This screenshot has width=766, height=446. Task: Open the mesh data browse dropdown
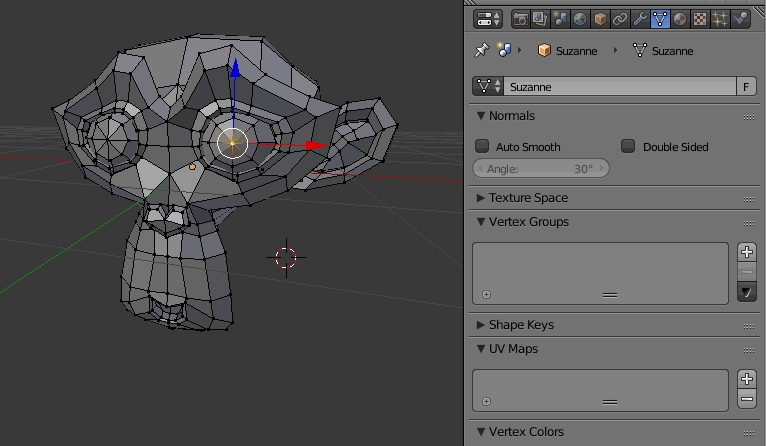click(488, 86)
